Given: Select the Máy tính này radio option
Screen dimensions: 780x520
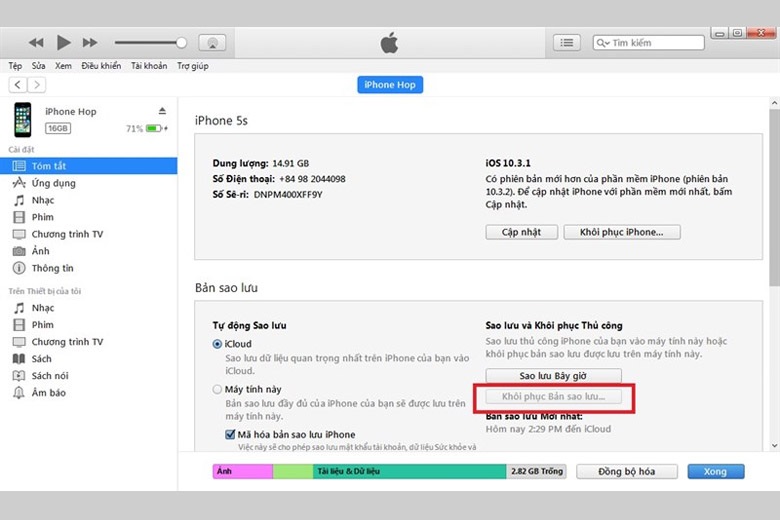Looking at the screenshot, I should (x=217, y=389).
